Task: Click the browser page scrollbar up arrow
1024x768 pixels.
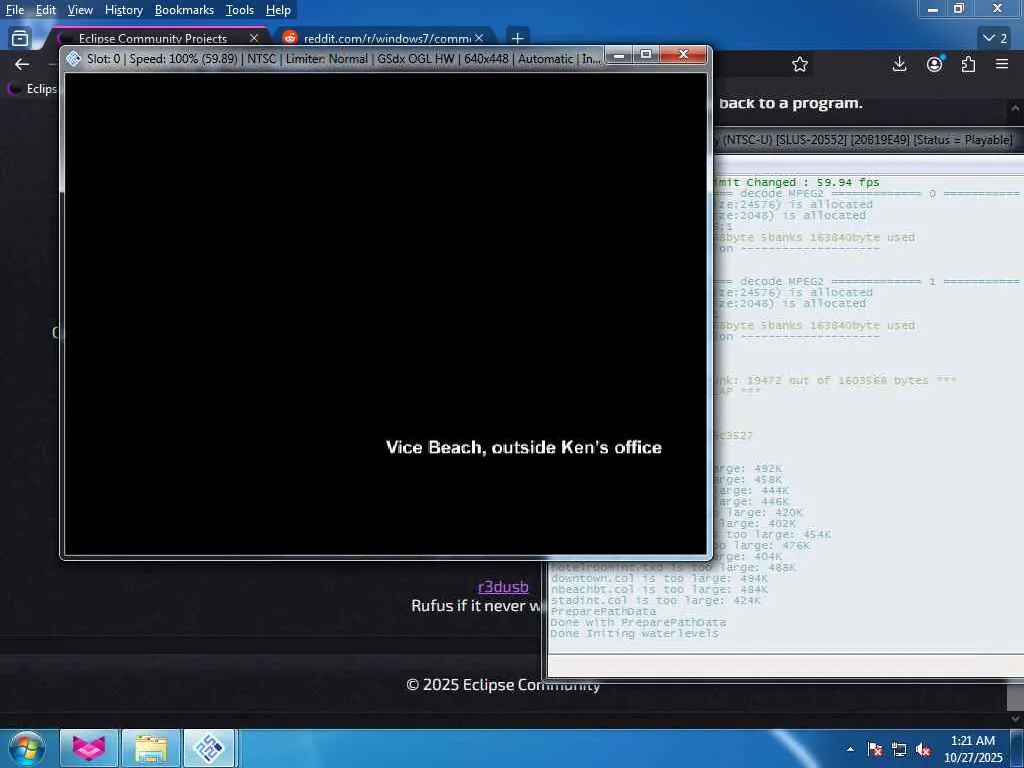Action: tap(1015, 108)
